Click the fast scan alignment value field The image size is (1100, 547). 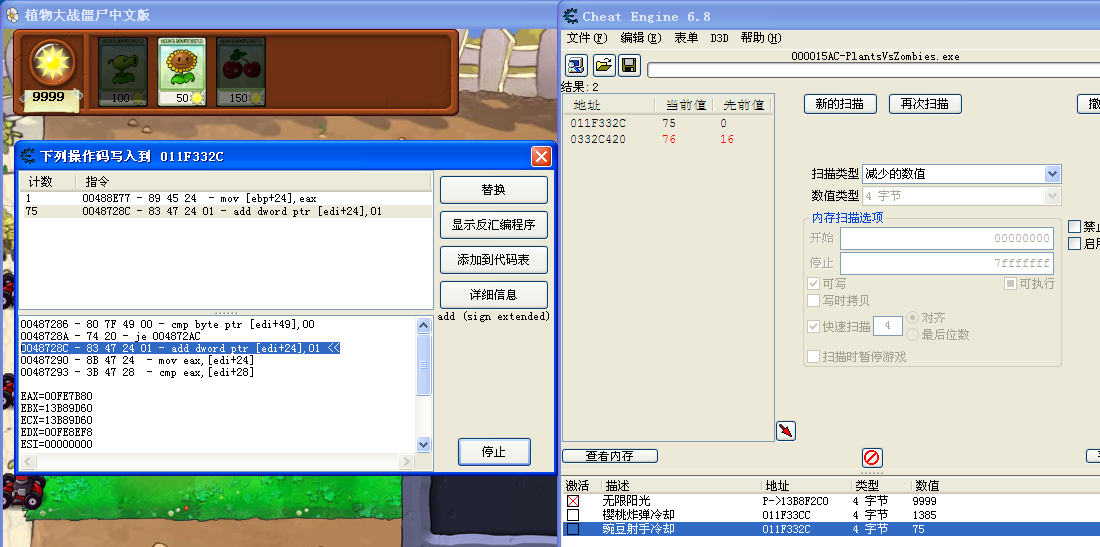tap(887, 326)
